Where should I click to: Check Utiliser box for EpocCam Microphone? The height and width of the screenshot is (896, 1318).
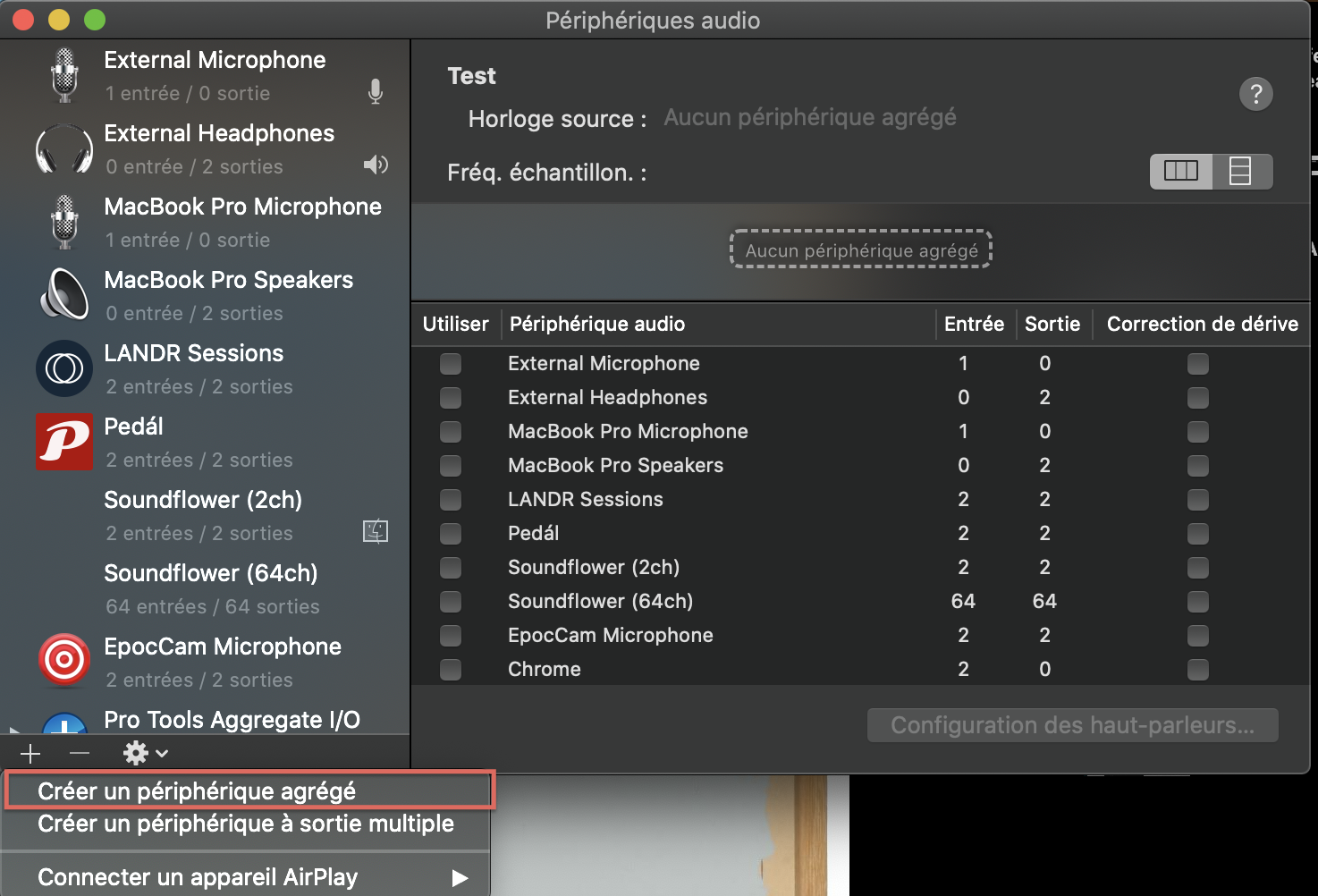click(451, 636)
